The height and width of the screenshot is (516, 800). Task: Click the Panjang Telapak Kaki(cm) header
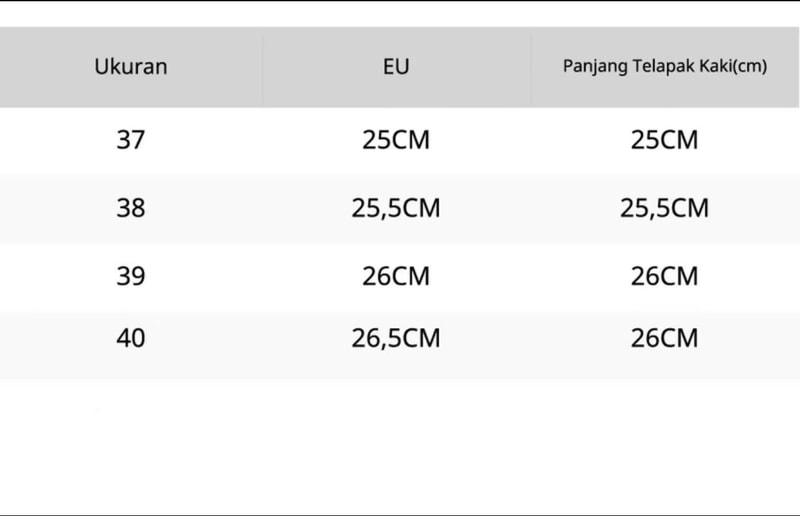coord(665,66)
